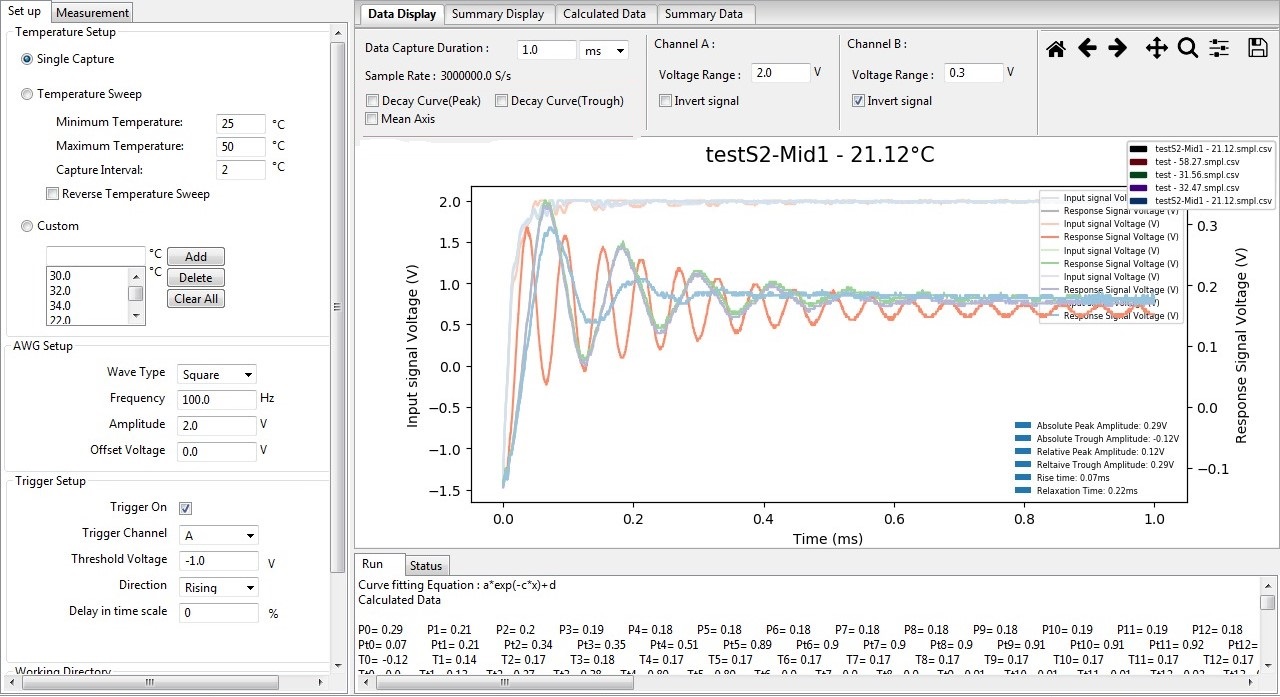Click the Save figure floppy disk icon
The width and height of the screenshot is (1280, 697).
tap(1257, 48)
